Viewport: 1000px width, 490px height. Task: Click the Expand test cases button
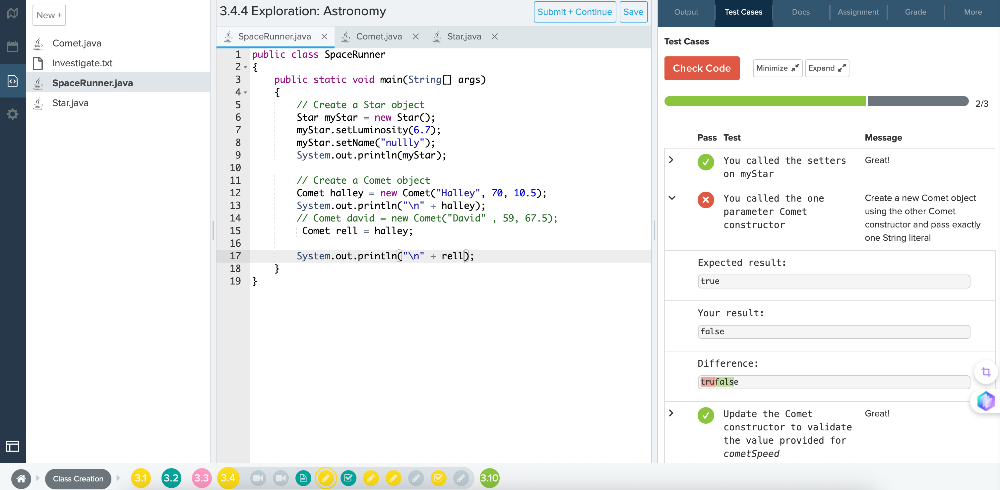(x=827, y=68)
